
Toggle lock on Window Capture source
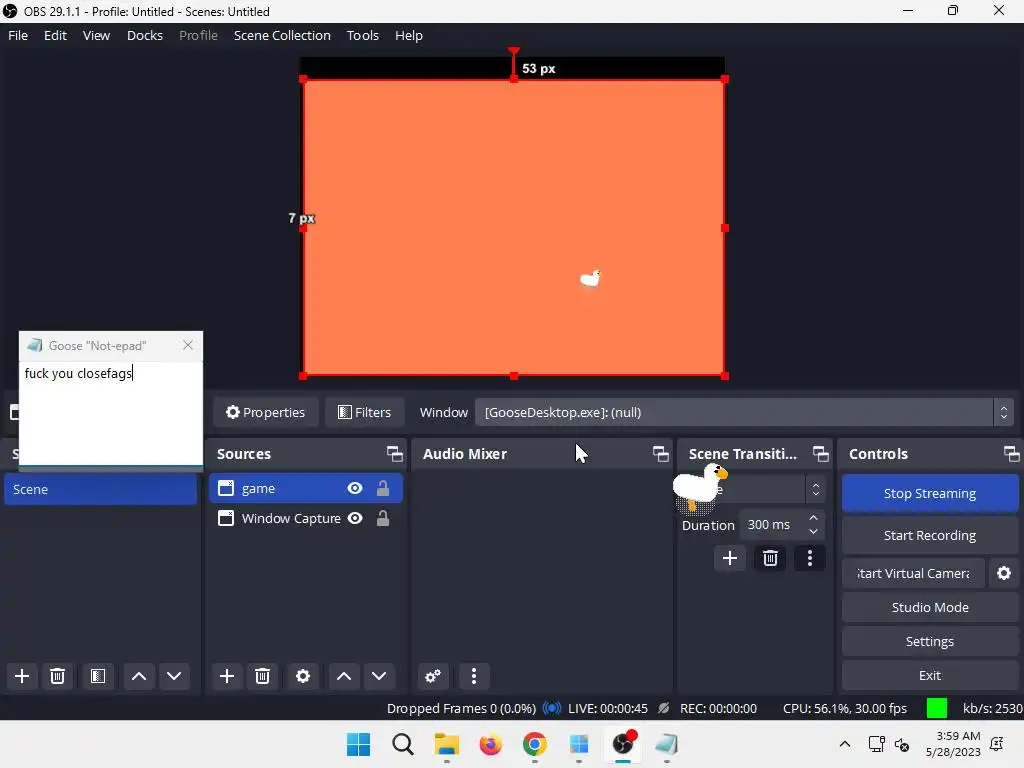pyautogui.click(x=383, y=519)
